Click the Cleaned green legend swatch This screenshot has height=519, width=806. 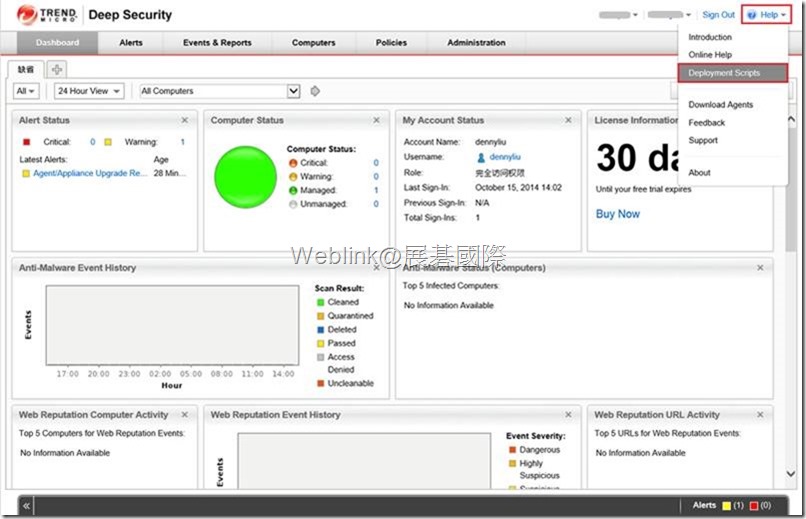[x=321, y=302]
